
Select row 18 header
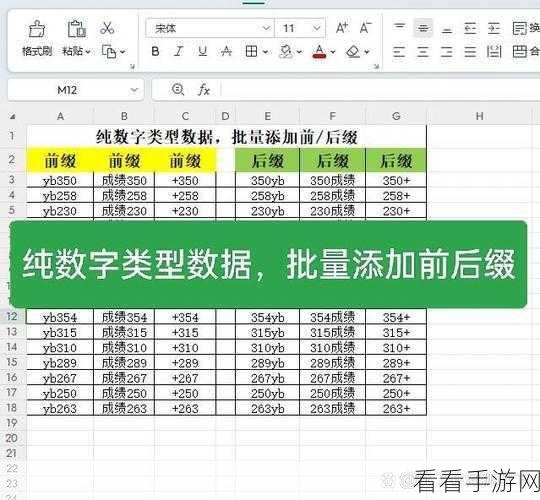13,407
